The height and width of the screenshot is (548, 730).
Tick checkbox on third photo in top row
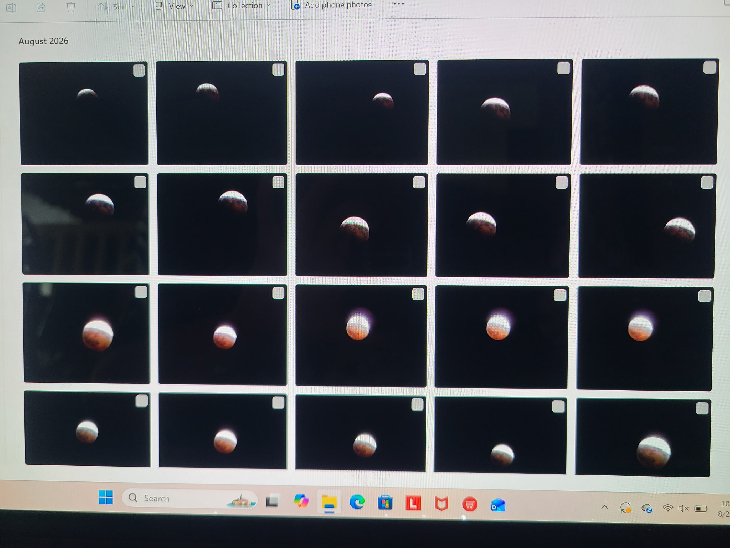[420, 68]
